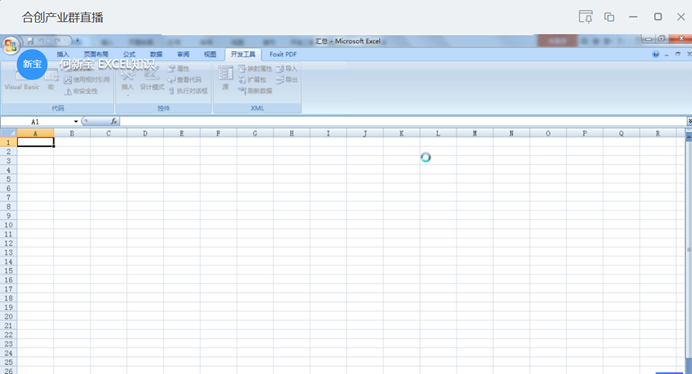Click 查看代码 view code

point(184,80)
